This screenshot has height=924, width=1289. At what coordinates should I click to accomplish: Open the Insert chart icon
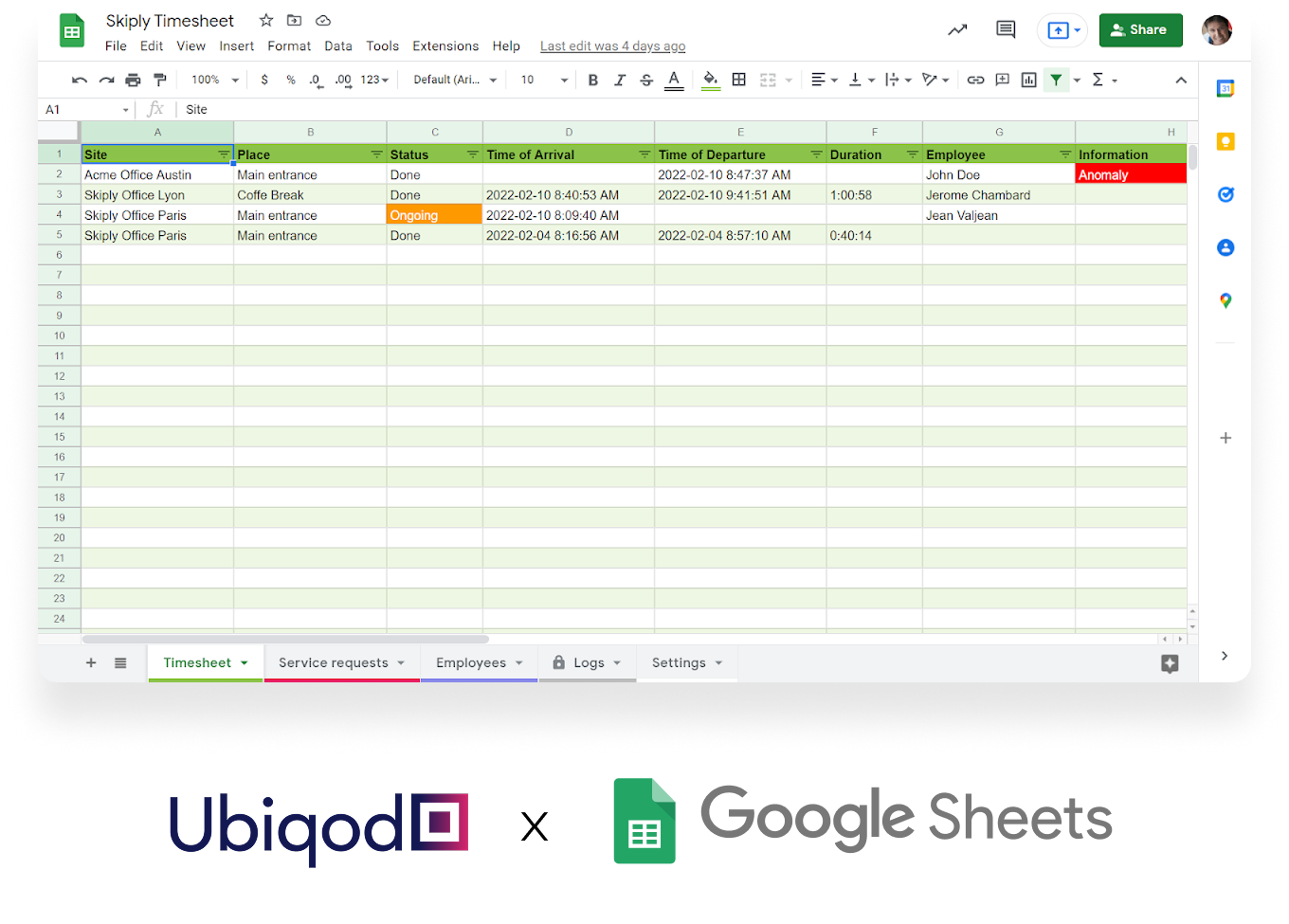(1028, 80)
